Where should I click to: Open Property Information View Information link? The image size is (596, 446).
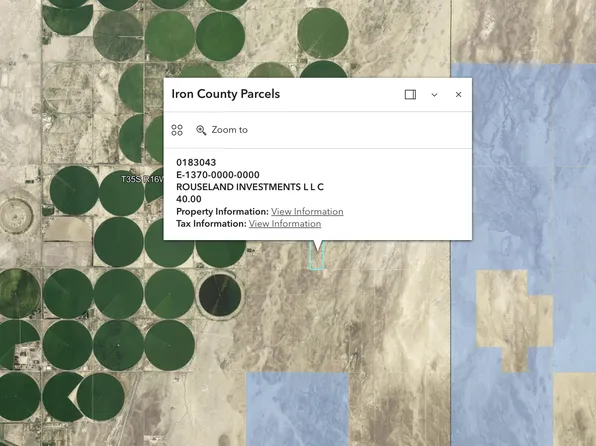click(x=307, y=211)
